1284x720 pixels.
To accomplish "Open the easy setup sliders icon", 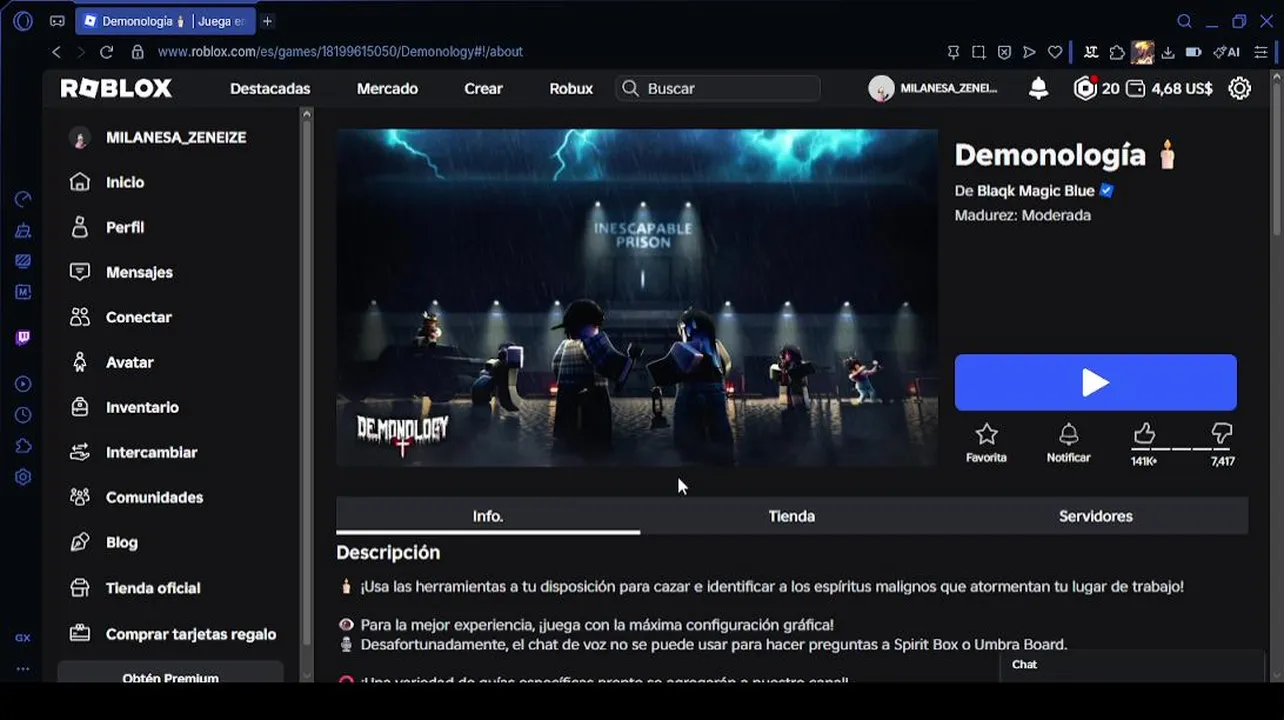I will coord(1260,52).
